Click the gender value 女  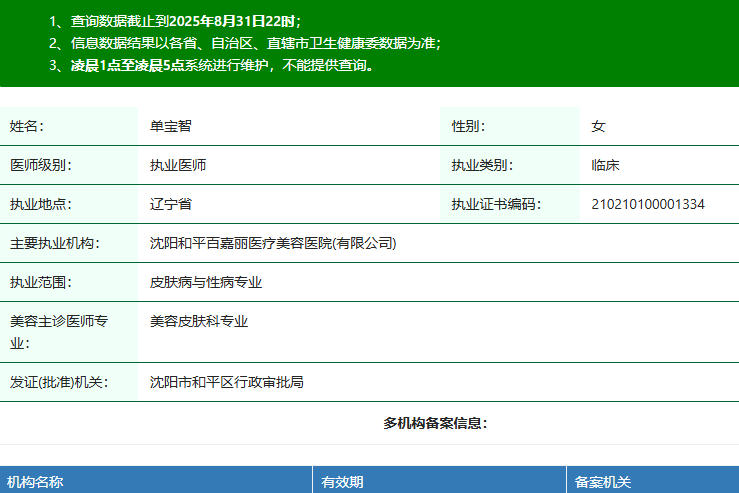pyautogui.click(x=598, y=126)
